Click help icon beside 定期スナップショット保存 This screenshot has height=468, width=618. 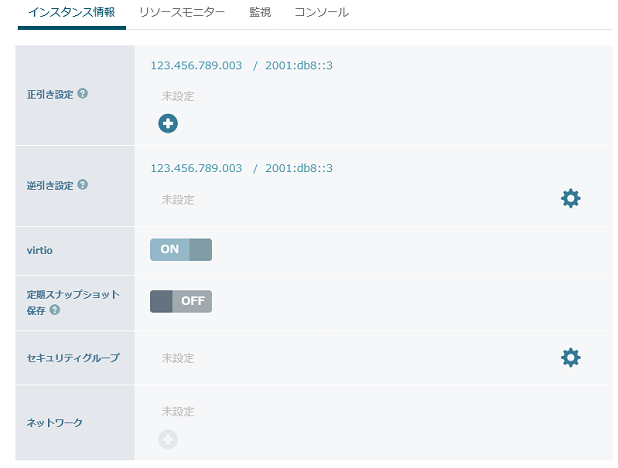click(55, 310)
